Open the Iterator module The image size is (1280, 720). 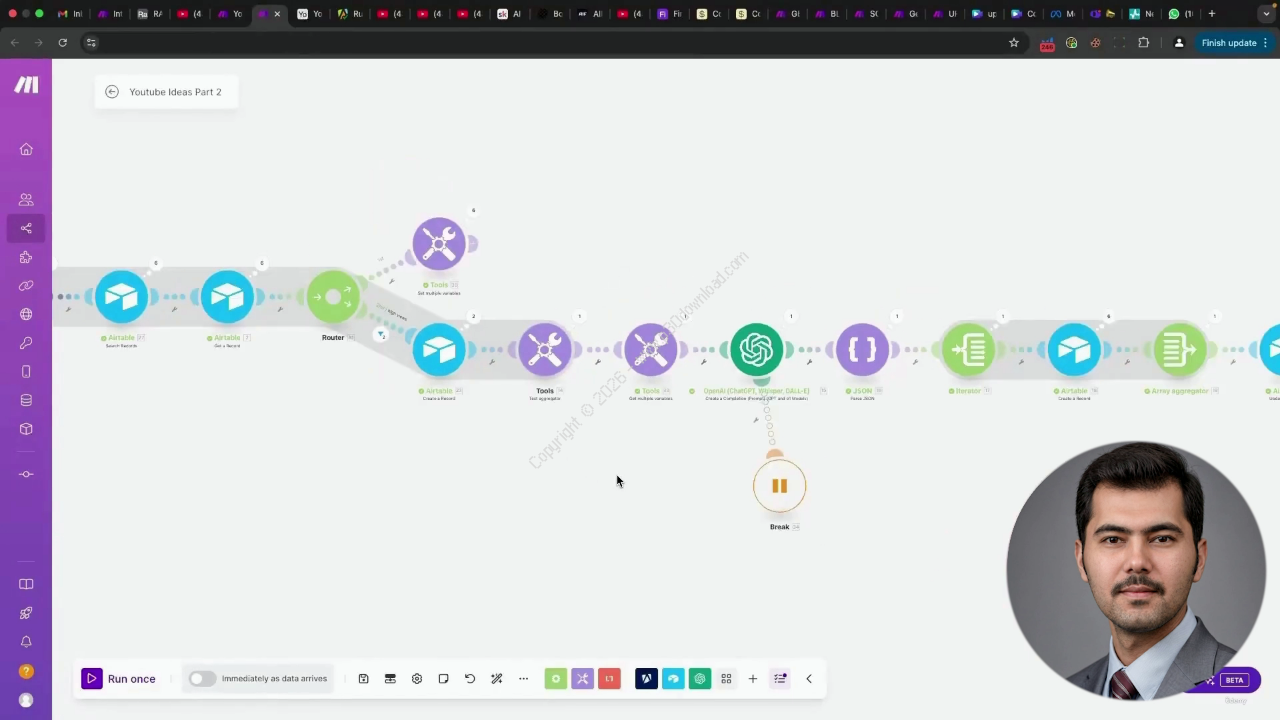(968, 350)
